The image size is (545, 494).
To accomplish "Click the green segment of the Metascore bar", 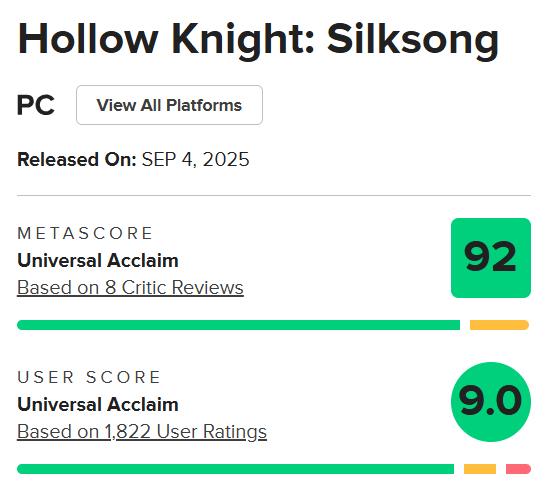I will click(238, 325).
